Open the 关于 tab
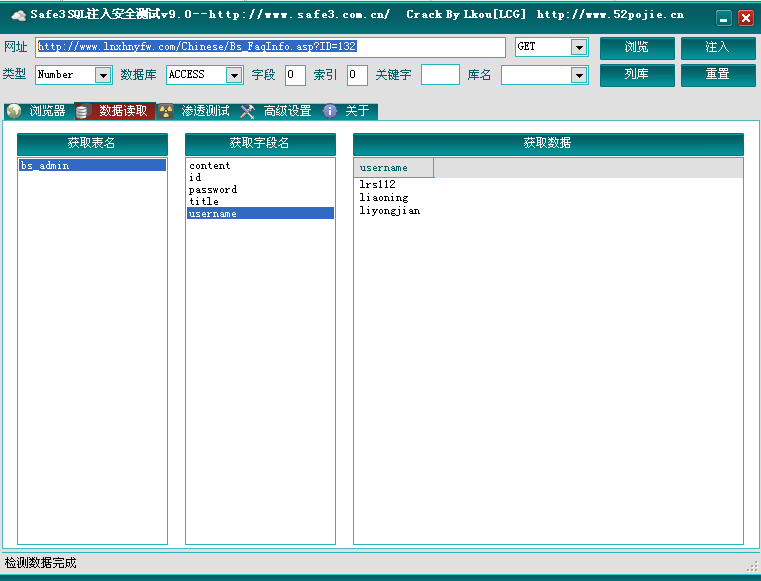This screenshot has height=581, width=761. [x=348, y=111]
